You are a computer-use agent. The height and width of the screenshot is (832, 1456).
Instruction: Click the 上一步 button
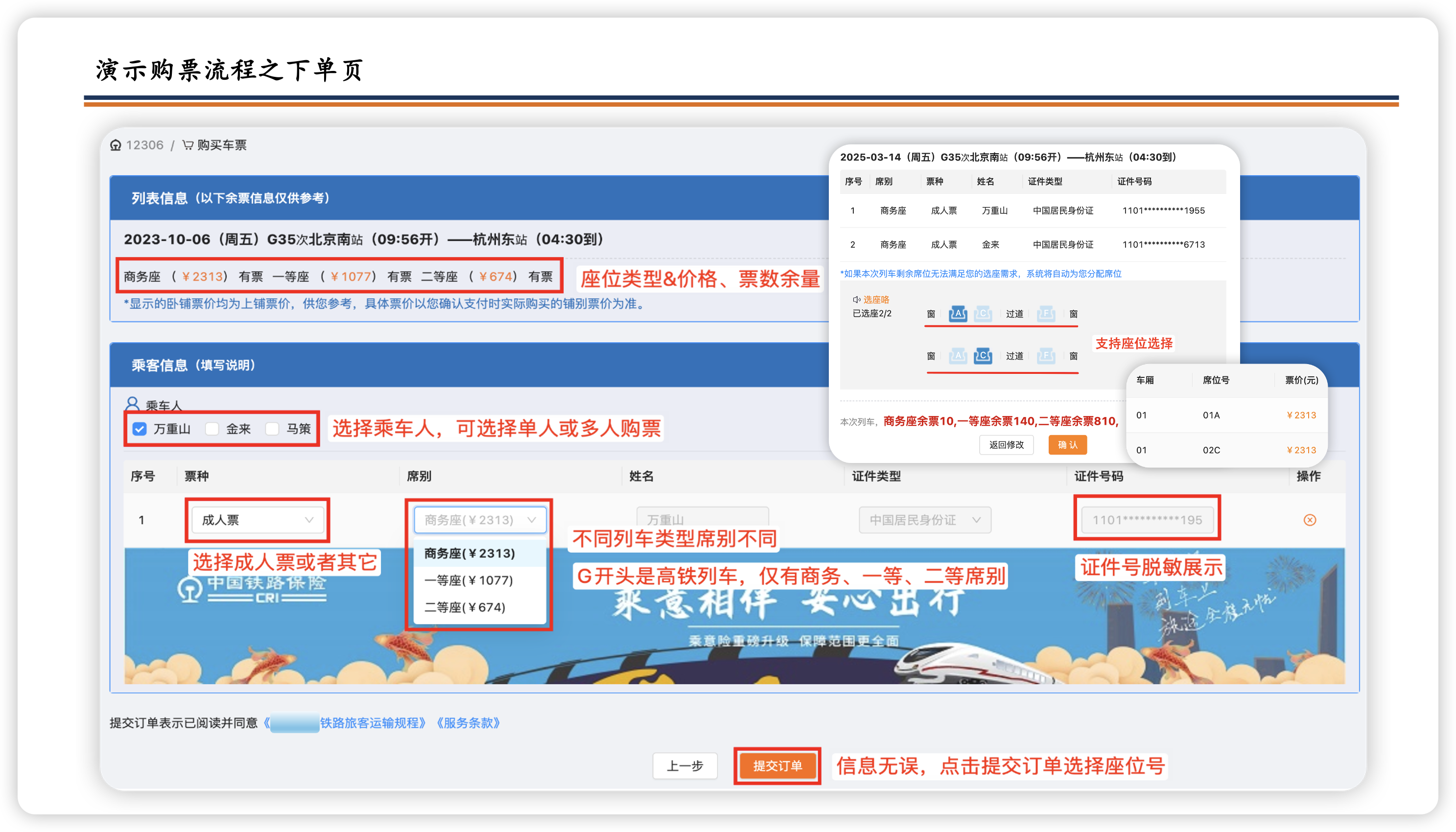coord(685,766)
